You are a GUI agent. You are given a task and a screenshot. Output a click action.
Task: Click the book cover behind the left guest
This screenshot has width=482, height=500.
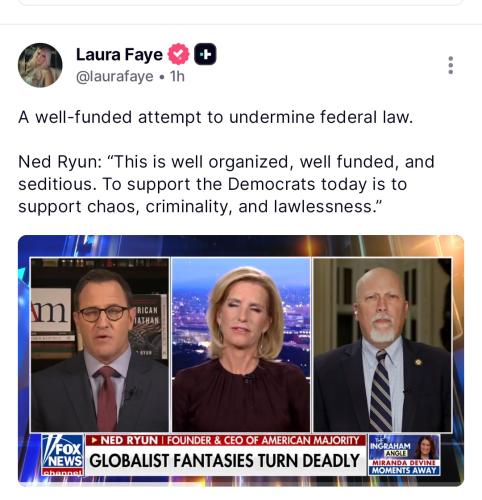click(148, 328)
